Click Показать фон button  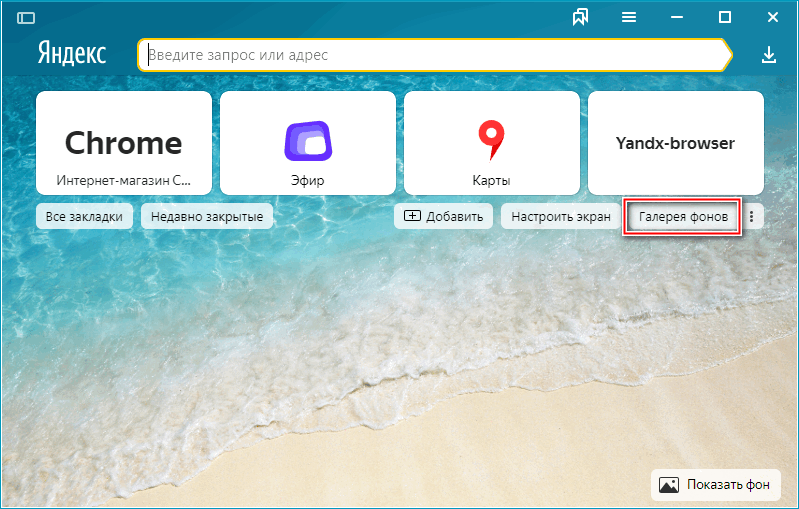[716, 485]
